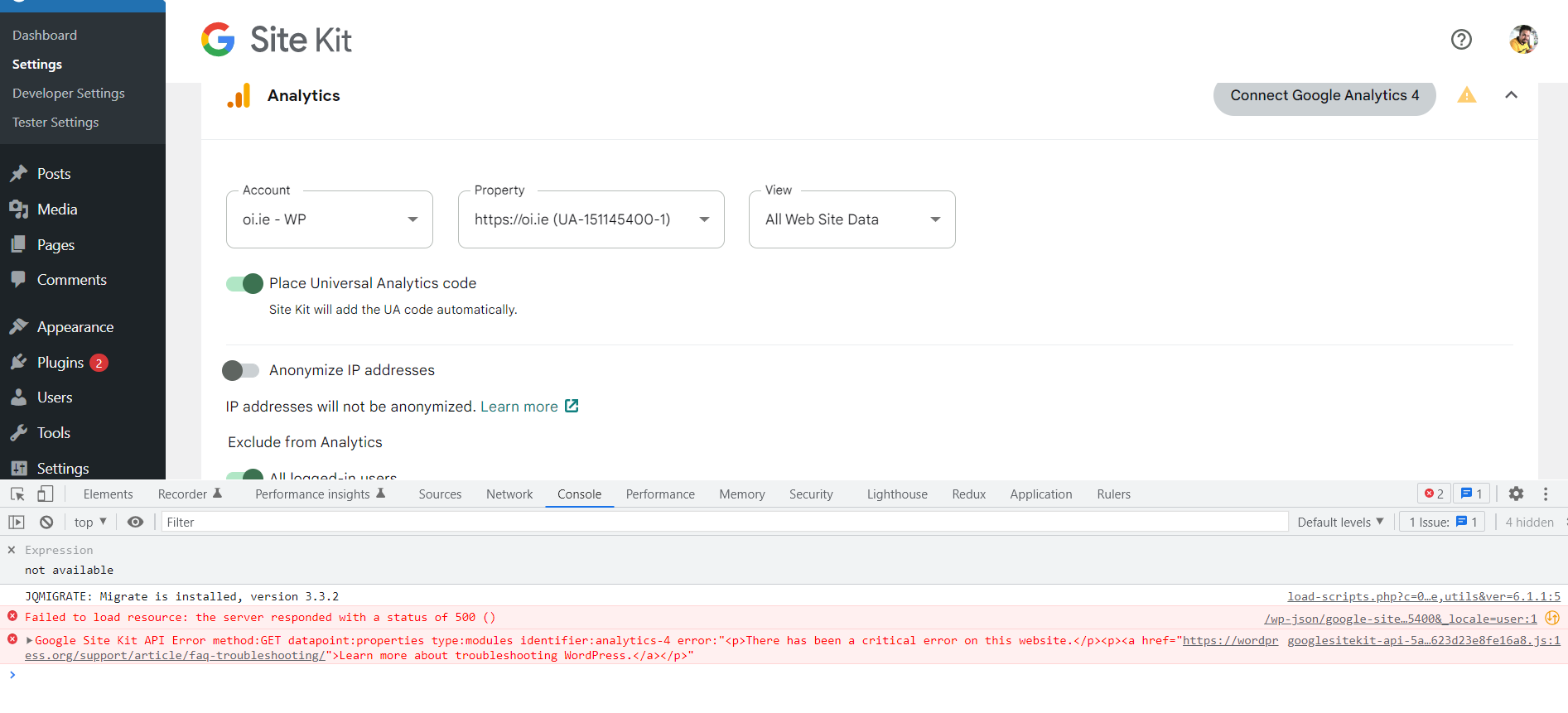Click the 4 hidden messages label
This screenshot has width=1568, height=713.
tap(1529, 522)
